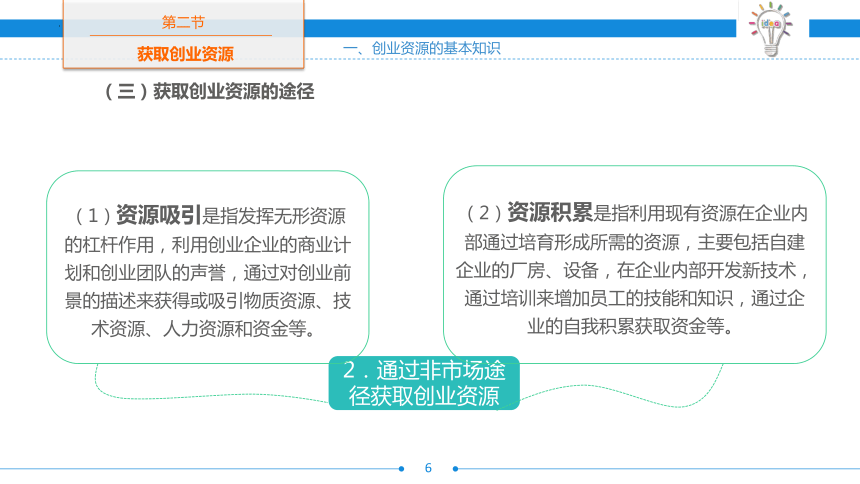Click the line '划和创业团队的声誉，通过对创业前'
The width and height of the screenshot is (860, 484).
[x=208, y=273]
